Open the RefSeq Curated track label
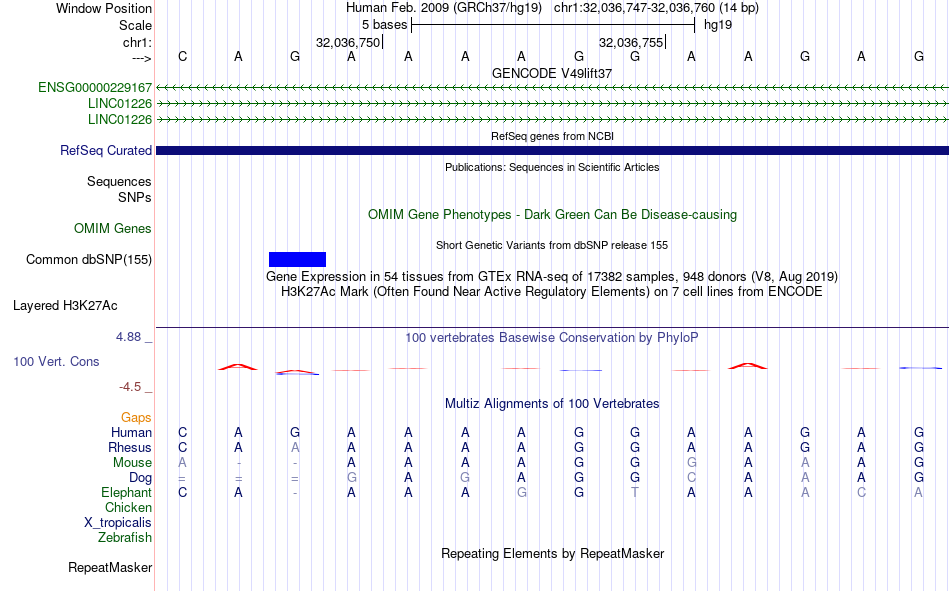The height and width of the screenshot is (591, 950). [105, 150]
